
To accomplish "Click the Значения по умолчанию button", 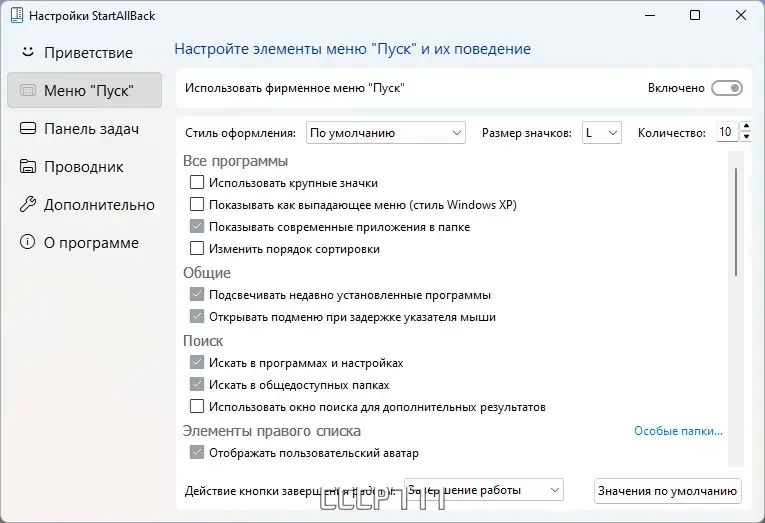I will click(x=667, y=491).
